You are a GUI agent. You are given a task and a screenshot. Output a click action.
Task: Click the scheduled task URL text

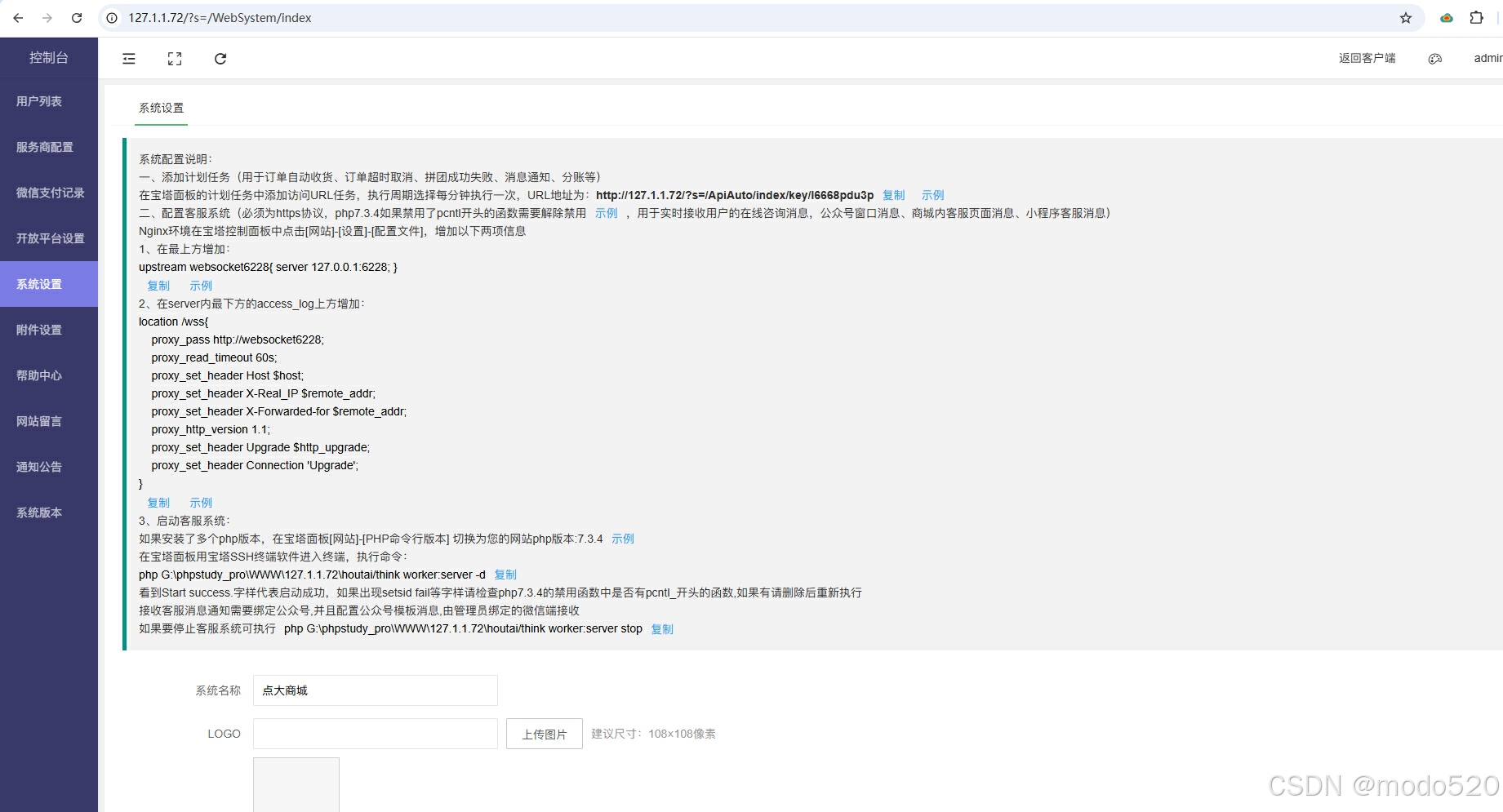pos(735,195)
